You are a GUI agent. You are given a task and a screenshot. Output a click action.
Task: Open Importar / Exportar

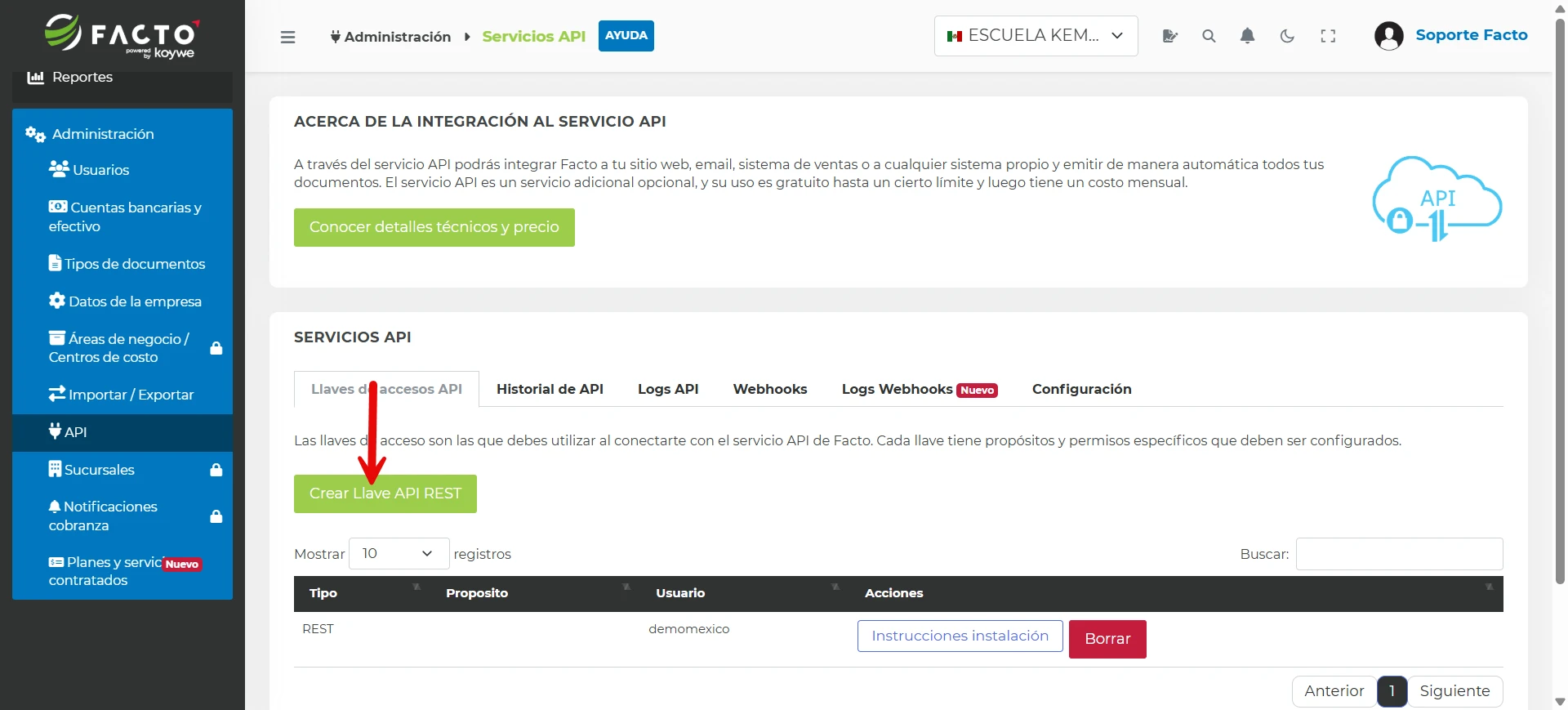coord(122,395)
